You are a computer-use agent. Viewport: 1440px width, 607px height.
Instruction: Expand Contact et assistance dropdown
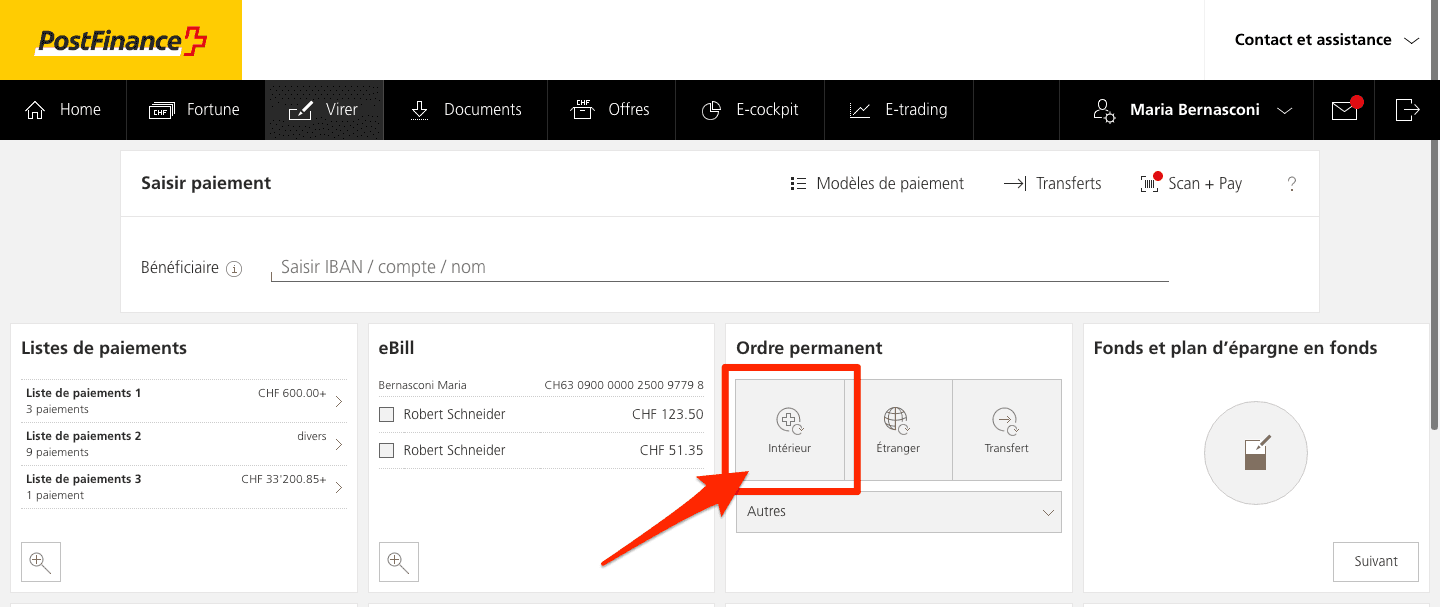[1326, 40]
